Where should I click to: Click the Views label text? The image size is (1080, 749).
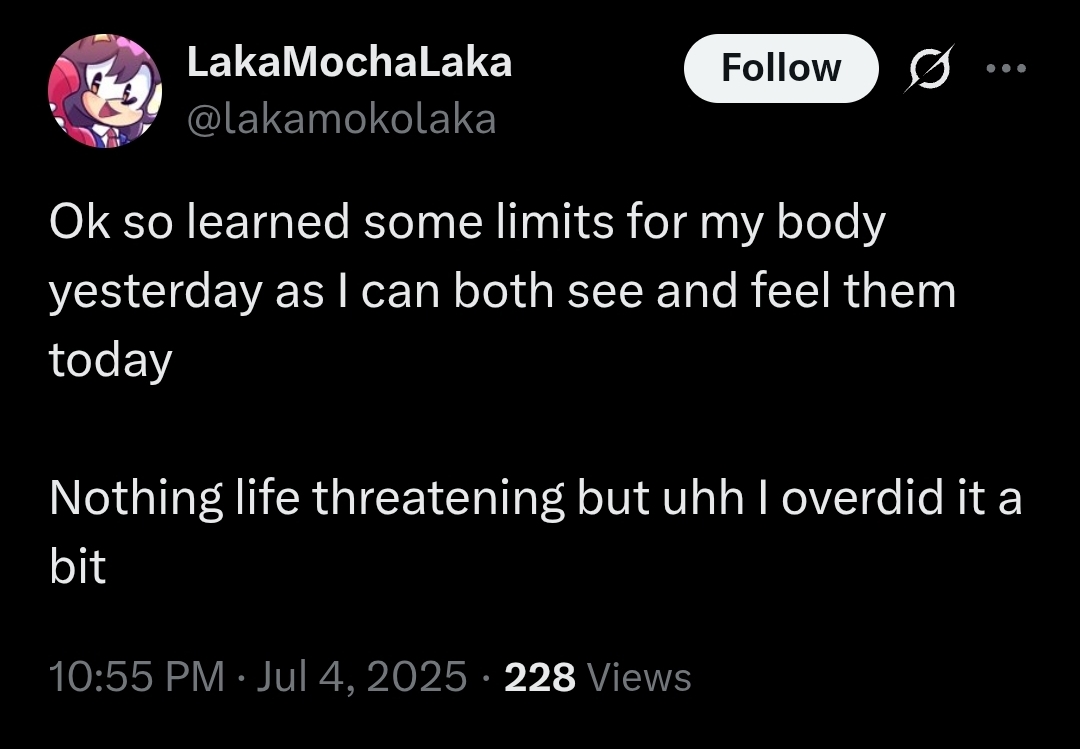[638, 677]
